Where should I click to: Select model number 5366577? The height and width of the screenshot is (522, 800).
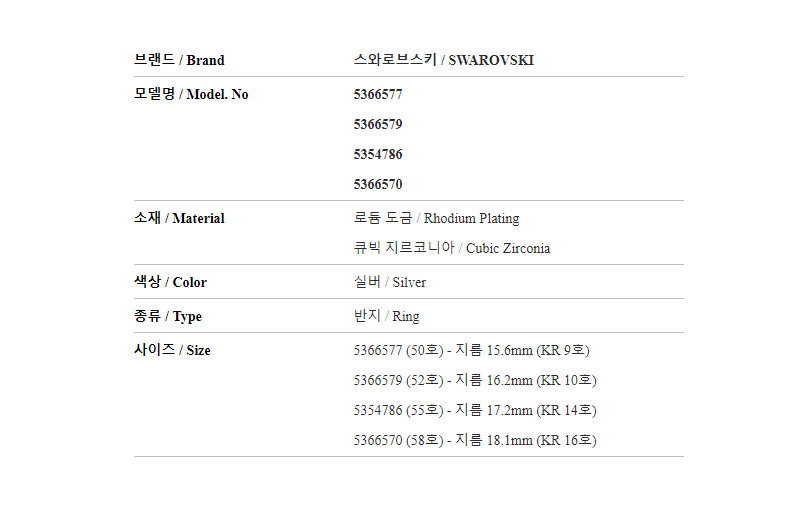tap(378, 94)
